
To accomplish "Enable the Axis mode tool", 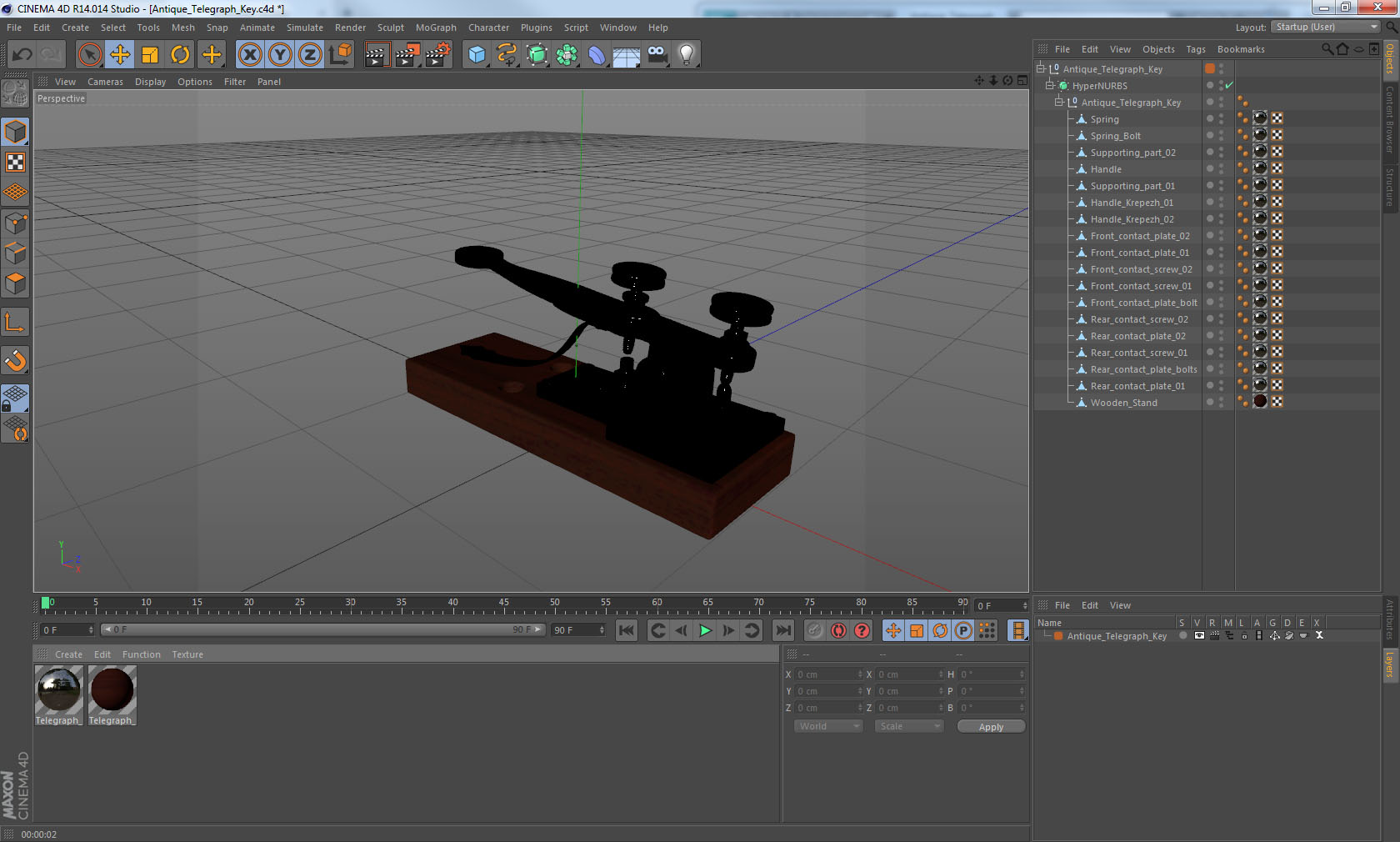I will [x=16, y=323].
